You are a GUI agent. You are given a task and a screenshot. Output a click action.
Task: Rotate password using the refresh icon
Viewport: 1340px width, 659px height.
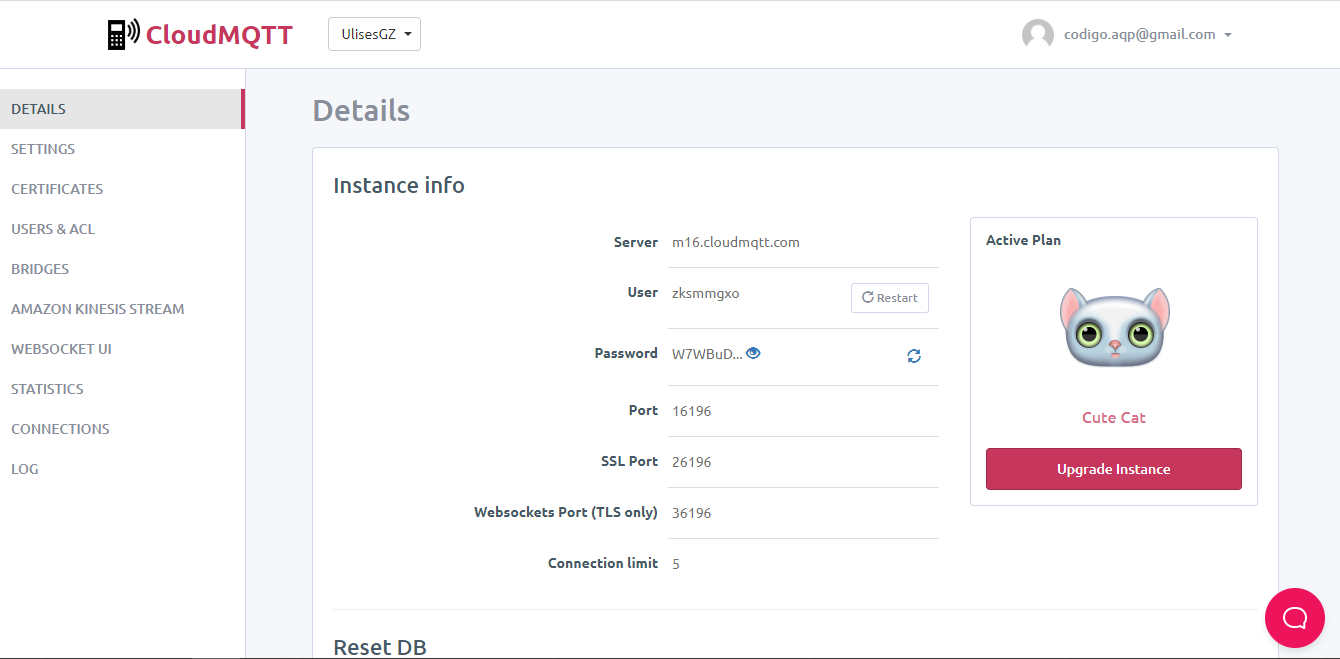coord(914,355)
